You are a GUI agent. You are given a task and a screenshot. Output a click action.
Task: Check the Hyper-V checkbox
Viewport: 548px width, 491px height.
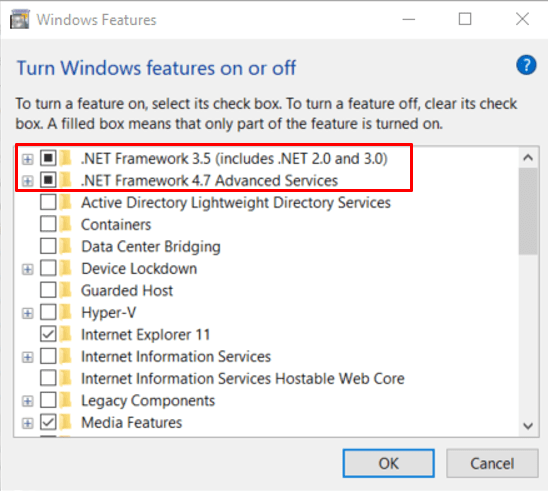48,312
